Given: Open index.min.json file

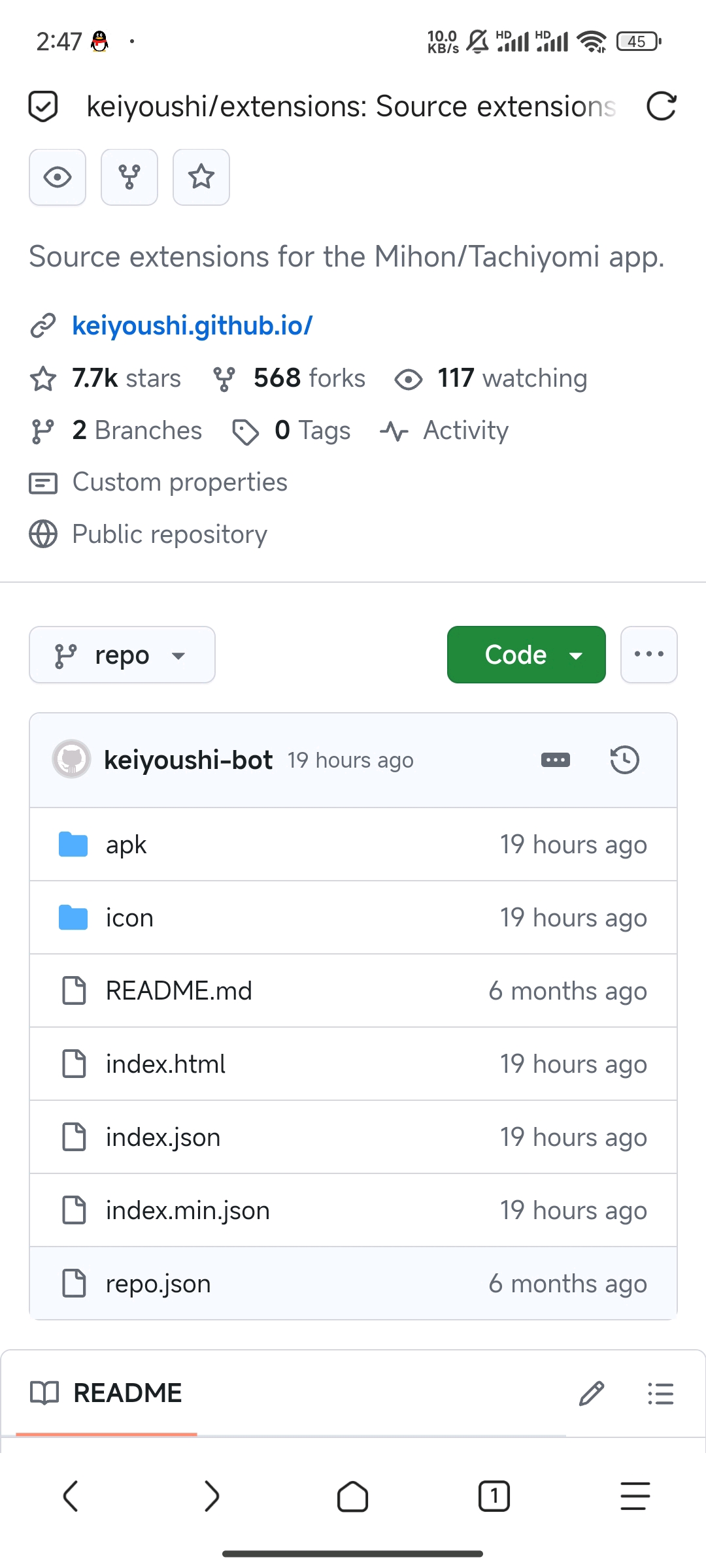Looking at the screenshot, I should click(x=188, y=1211).
